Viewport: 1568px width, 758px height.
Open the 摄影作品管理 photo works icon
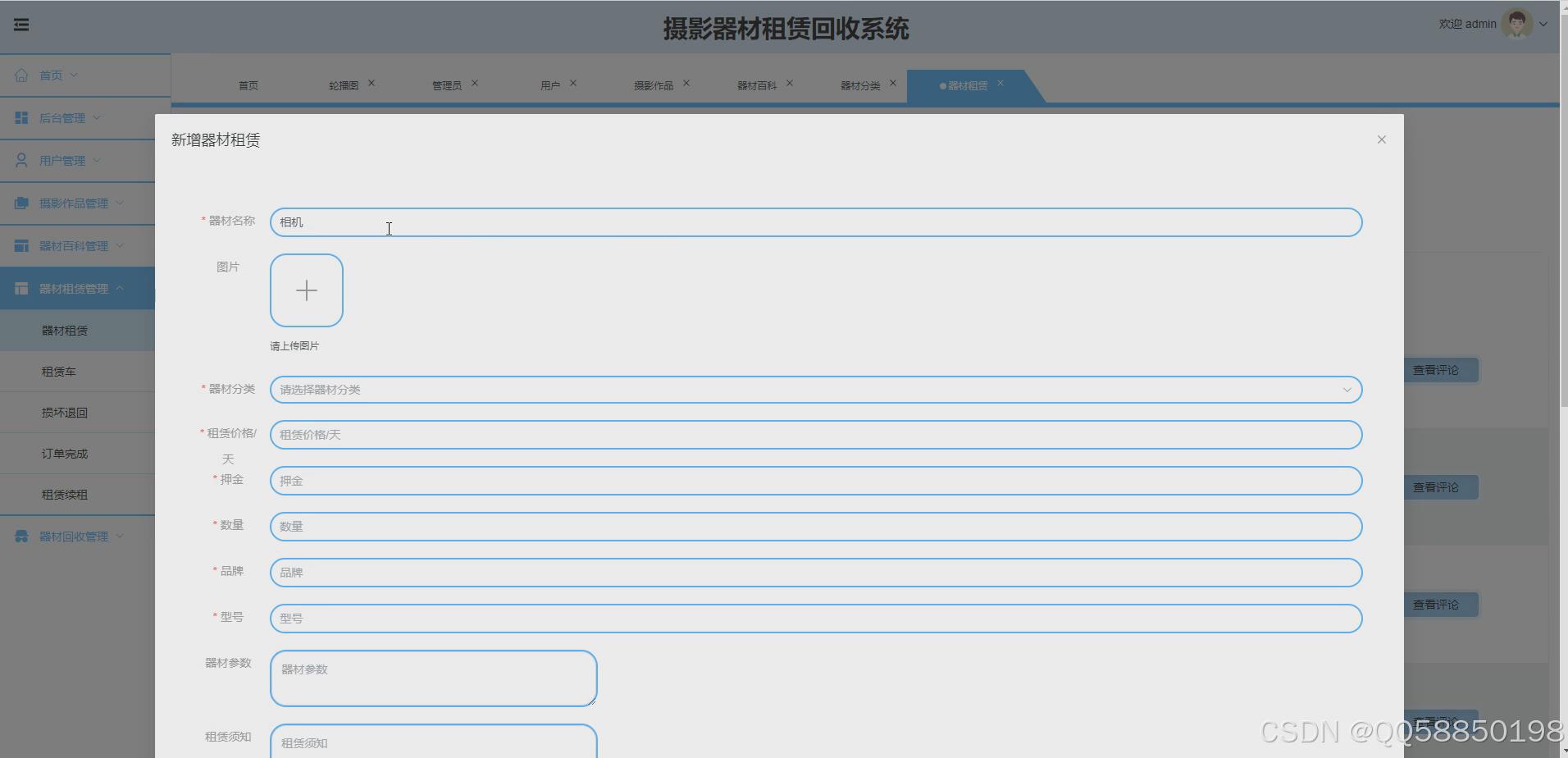tap(21, 203)
